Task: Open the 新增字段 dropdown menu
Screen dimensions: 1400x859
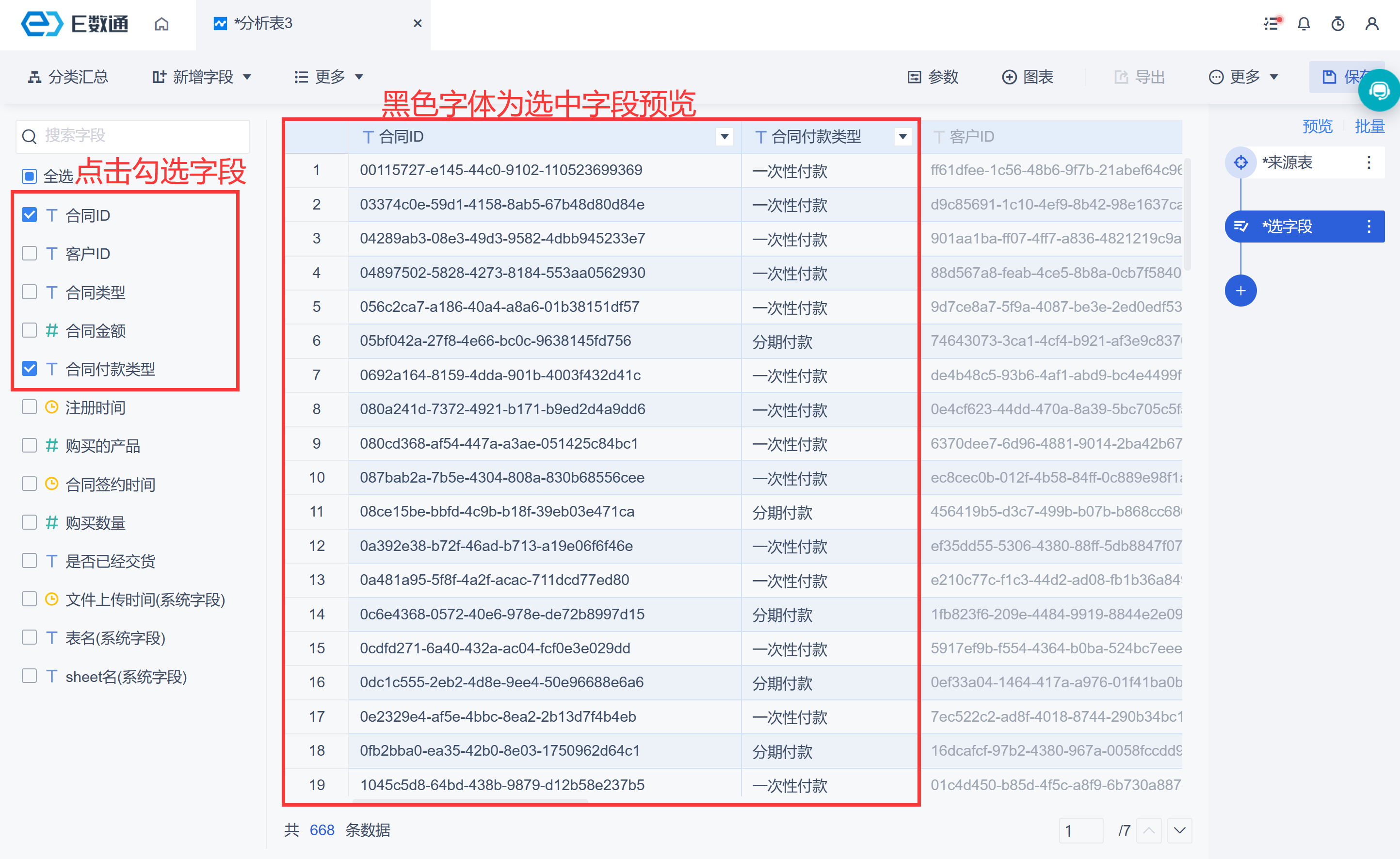Action: (202, 77)
